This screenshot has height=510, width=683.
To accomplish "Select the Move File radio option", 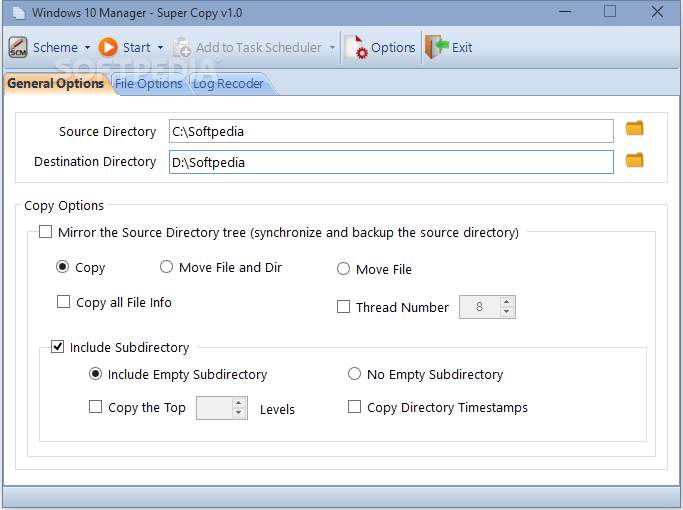I will [x=343, y=269].
